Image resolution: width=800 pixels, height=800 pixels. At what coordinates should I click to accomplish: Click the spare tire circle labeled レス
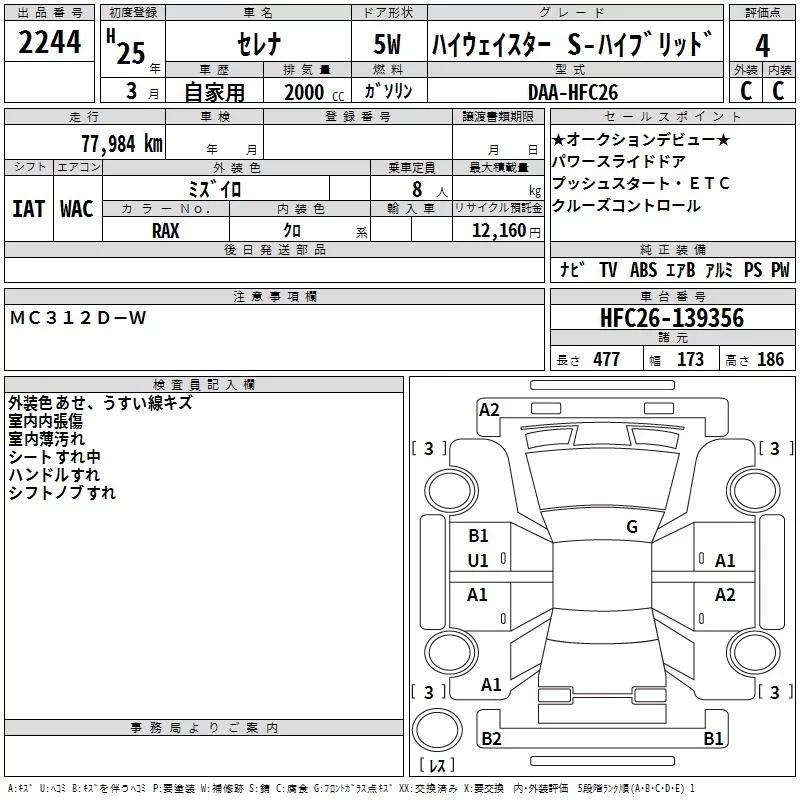tap(437, 730)
